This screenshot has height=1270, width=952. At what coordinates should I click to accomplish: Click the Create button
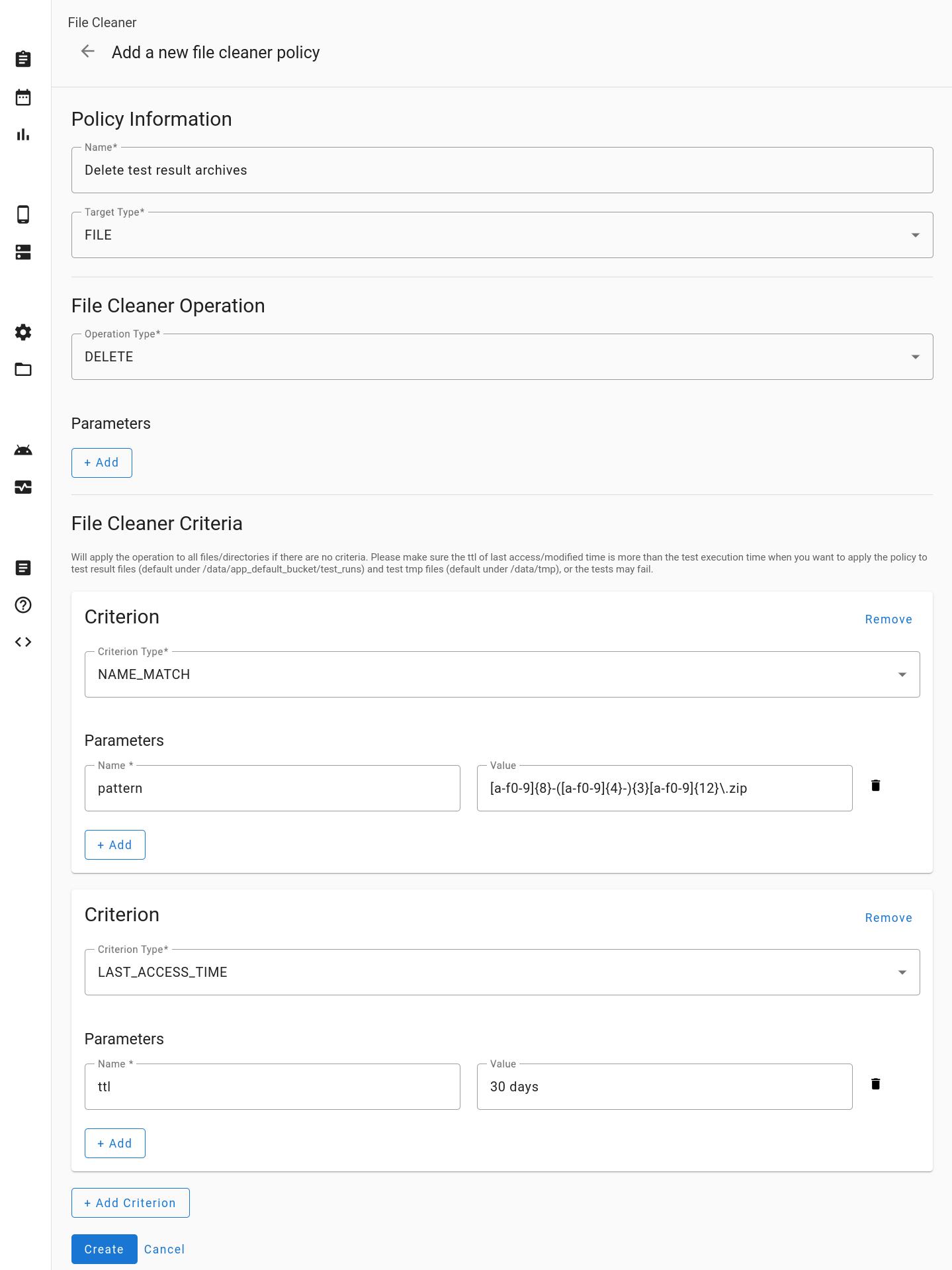(104, 1249)
